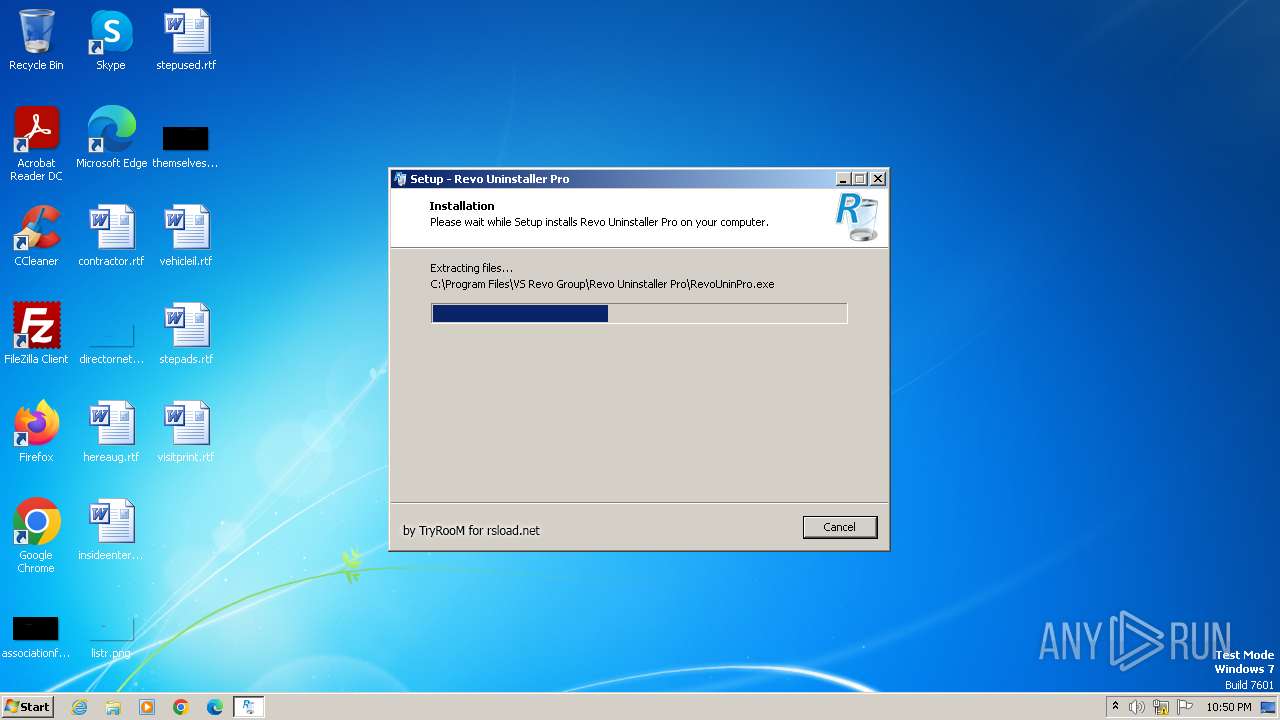Image resolution: width=1280 pixels, height=720 pixels.
Task: Select the Firefox desktop shortcut
Action: 36,432
